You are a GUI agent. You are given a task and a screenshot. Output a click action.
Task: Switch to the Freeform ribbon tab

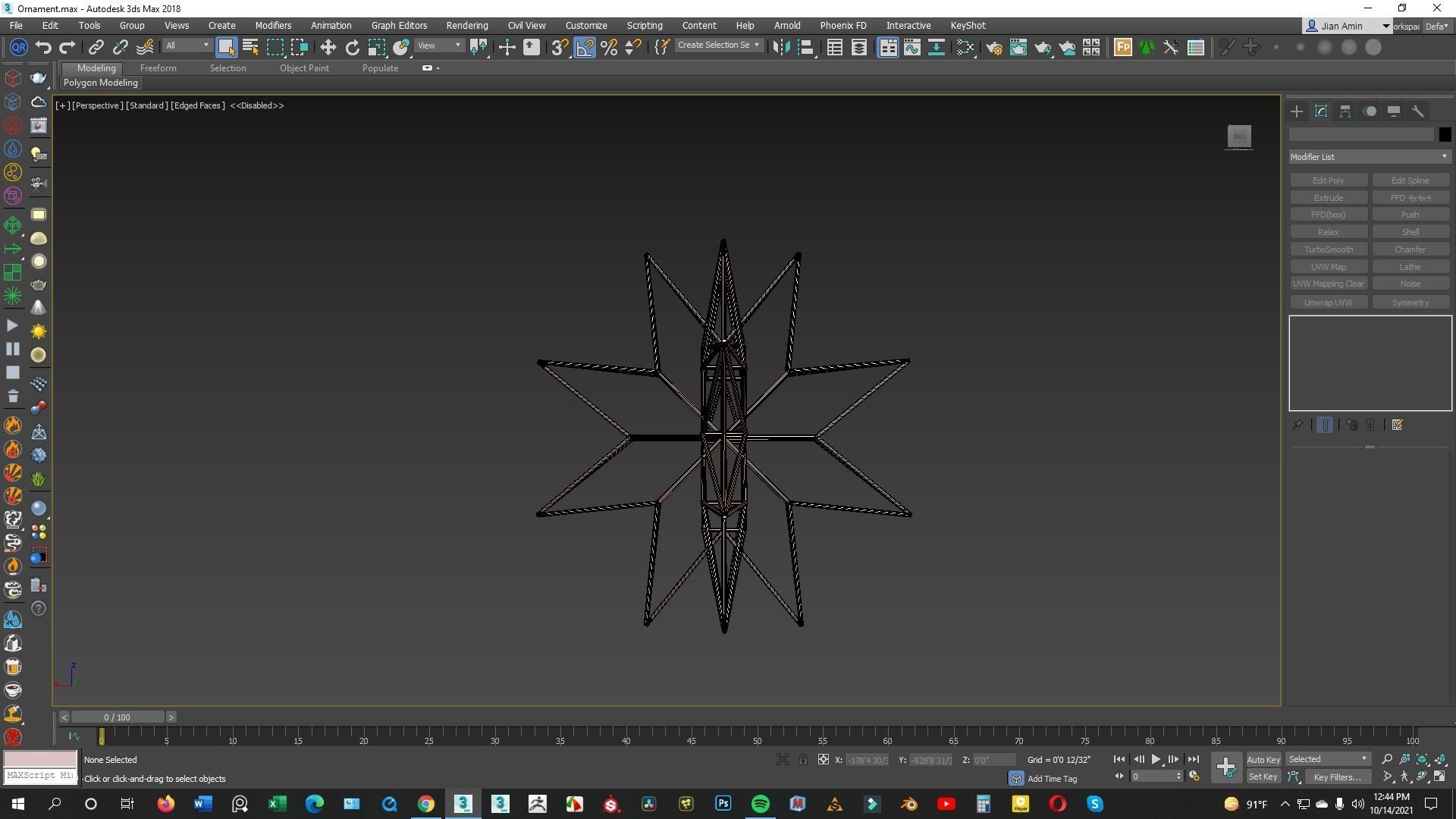tap(158, 68)
